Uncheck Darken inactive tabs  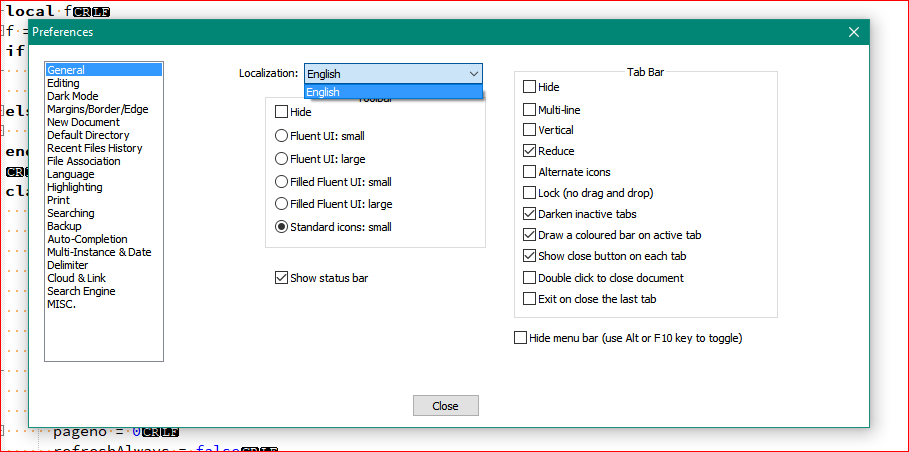pyautogui.click(x=529, y=214)
